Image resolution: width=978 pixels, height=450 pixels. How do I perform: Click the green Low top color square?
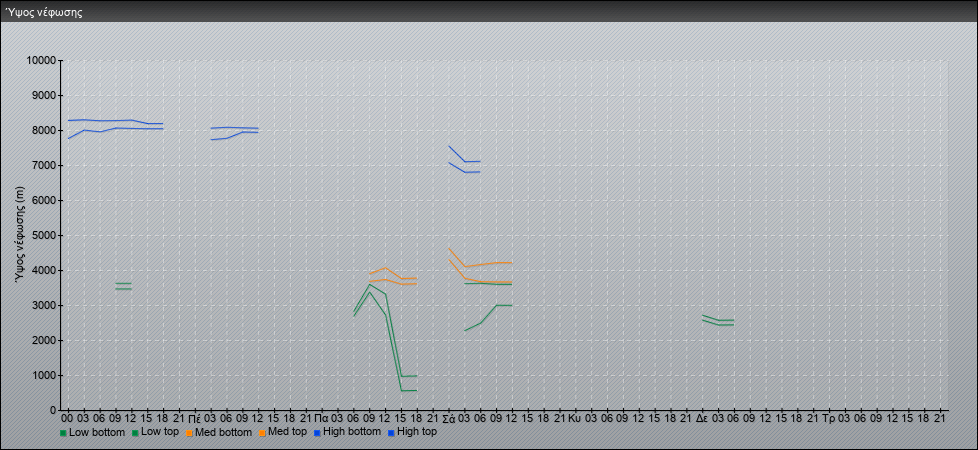tap(135, 433)
